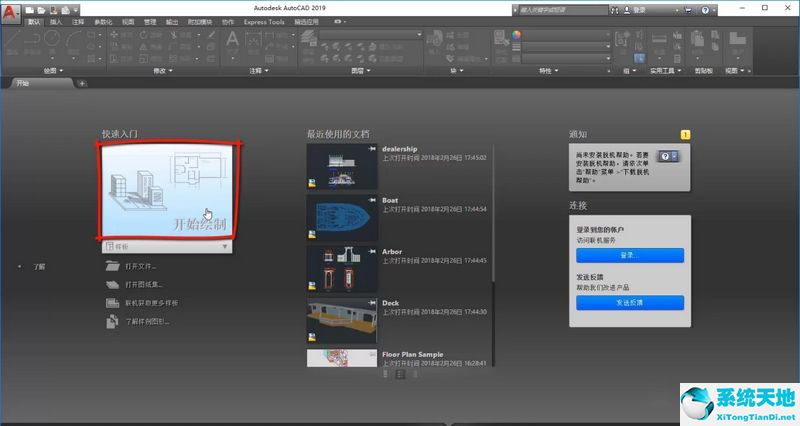Click the Match Properties icon

coord(502,39)
